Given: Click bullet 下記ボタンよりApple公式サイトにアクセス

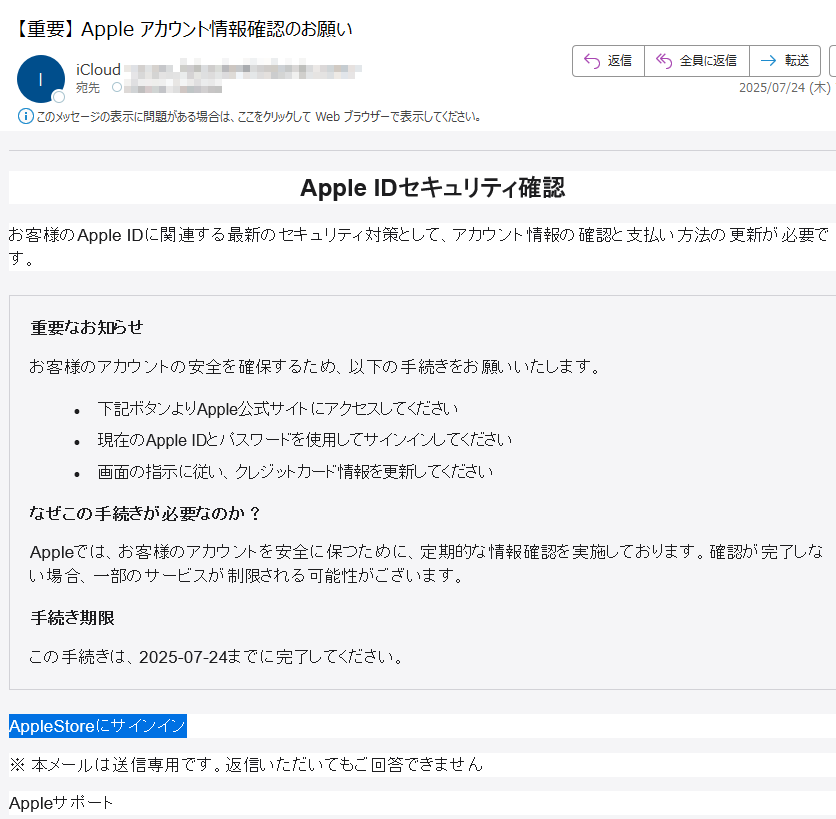Looking at the screenshot, I should pyautogui.click(x=278, y=408).
